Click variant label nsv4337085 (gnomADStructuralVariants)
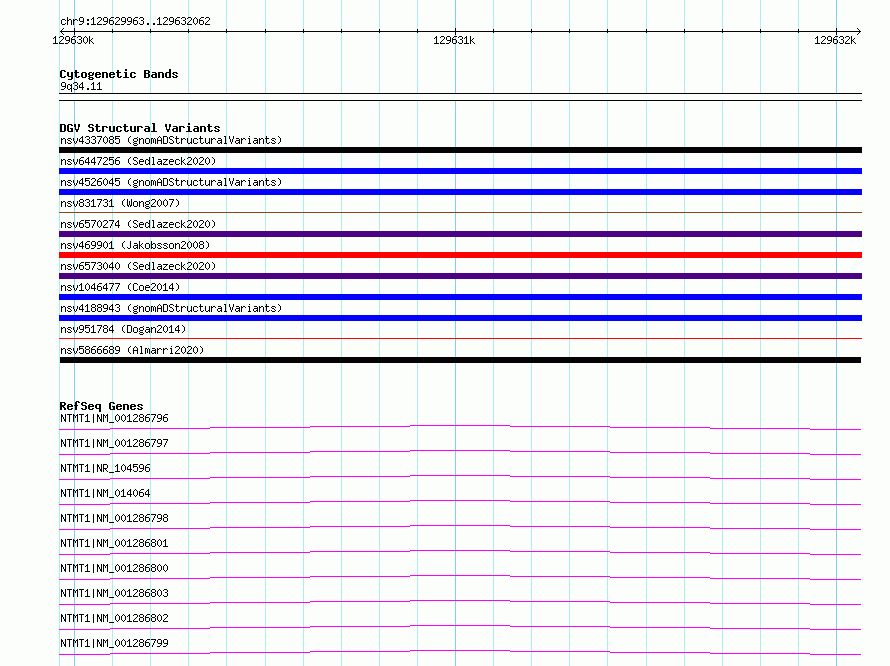 click(x=171, y=140)
